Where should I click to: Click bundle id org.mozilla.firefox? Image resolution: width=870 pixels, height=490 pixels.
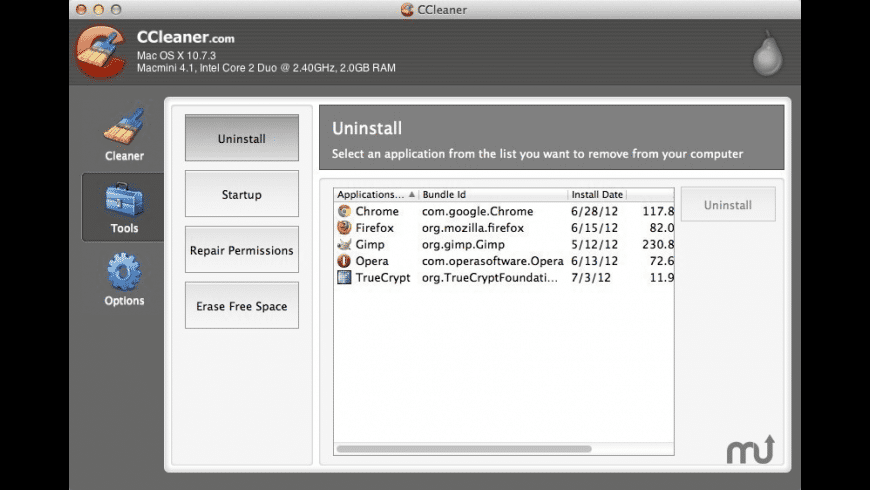[x=473, y=228]
